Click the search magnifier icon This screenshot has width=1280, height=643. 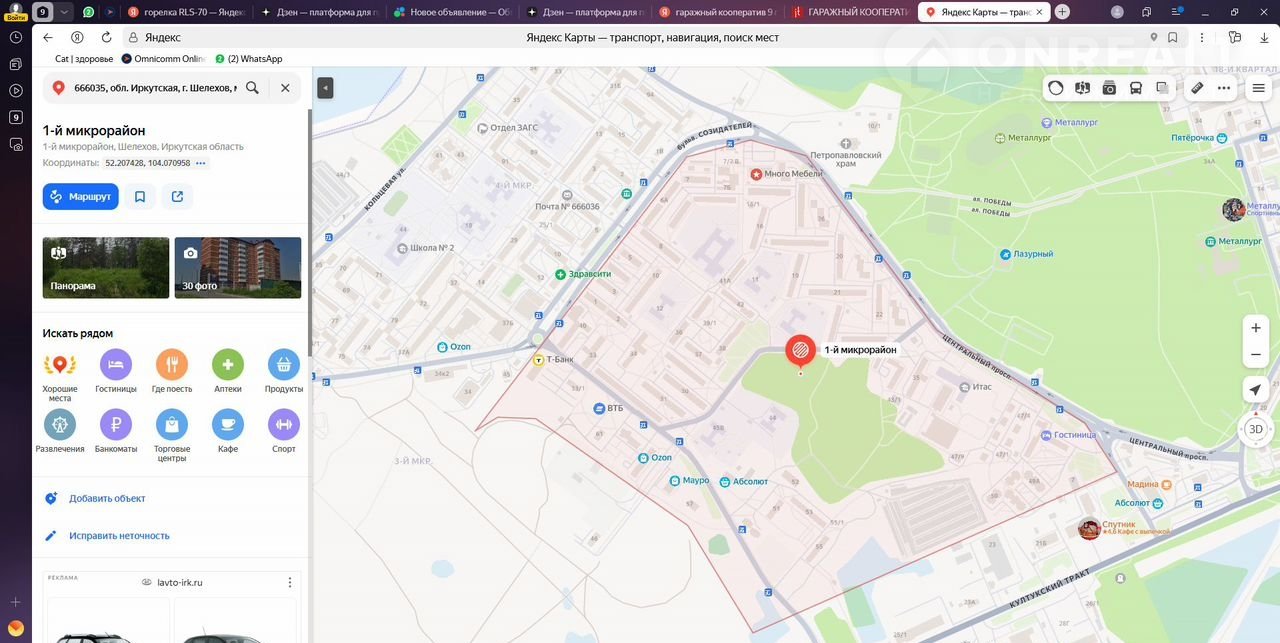(x=252, y=88)
